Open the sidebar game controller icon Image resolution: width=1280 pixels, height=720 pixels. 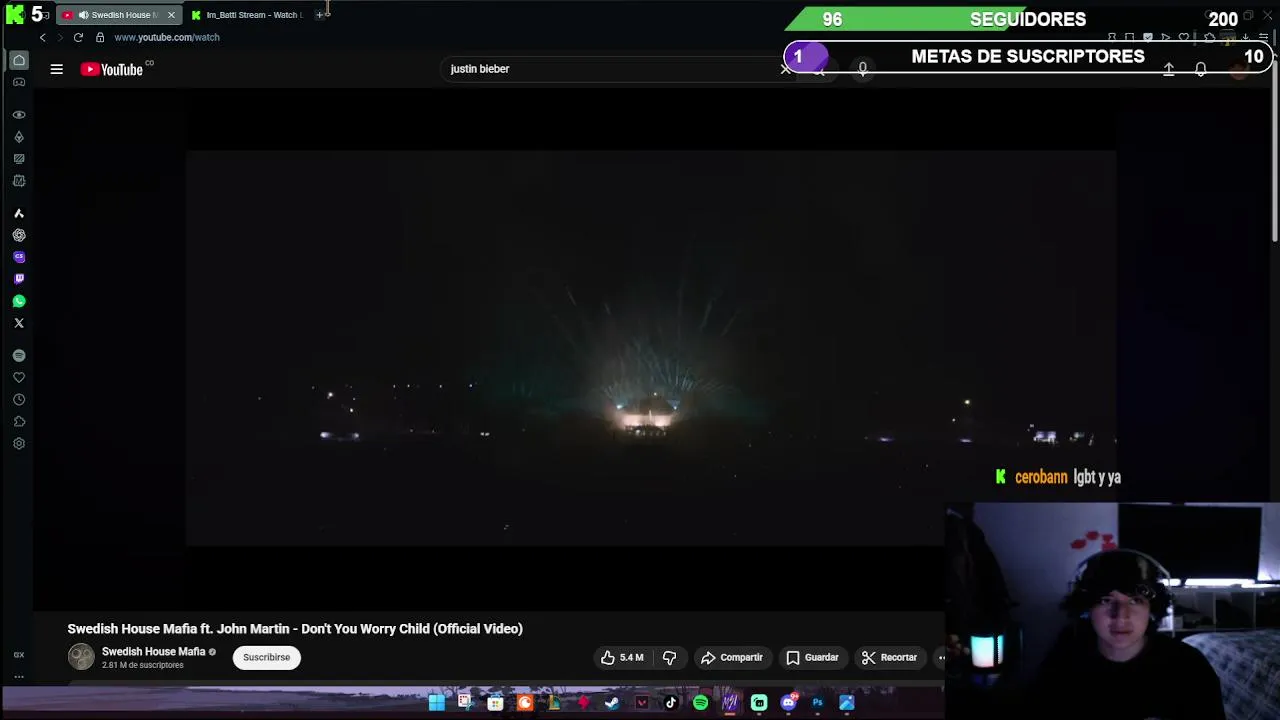pos(19,82)
